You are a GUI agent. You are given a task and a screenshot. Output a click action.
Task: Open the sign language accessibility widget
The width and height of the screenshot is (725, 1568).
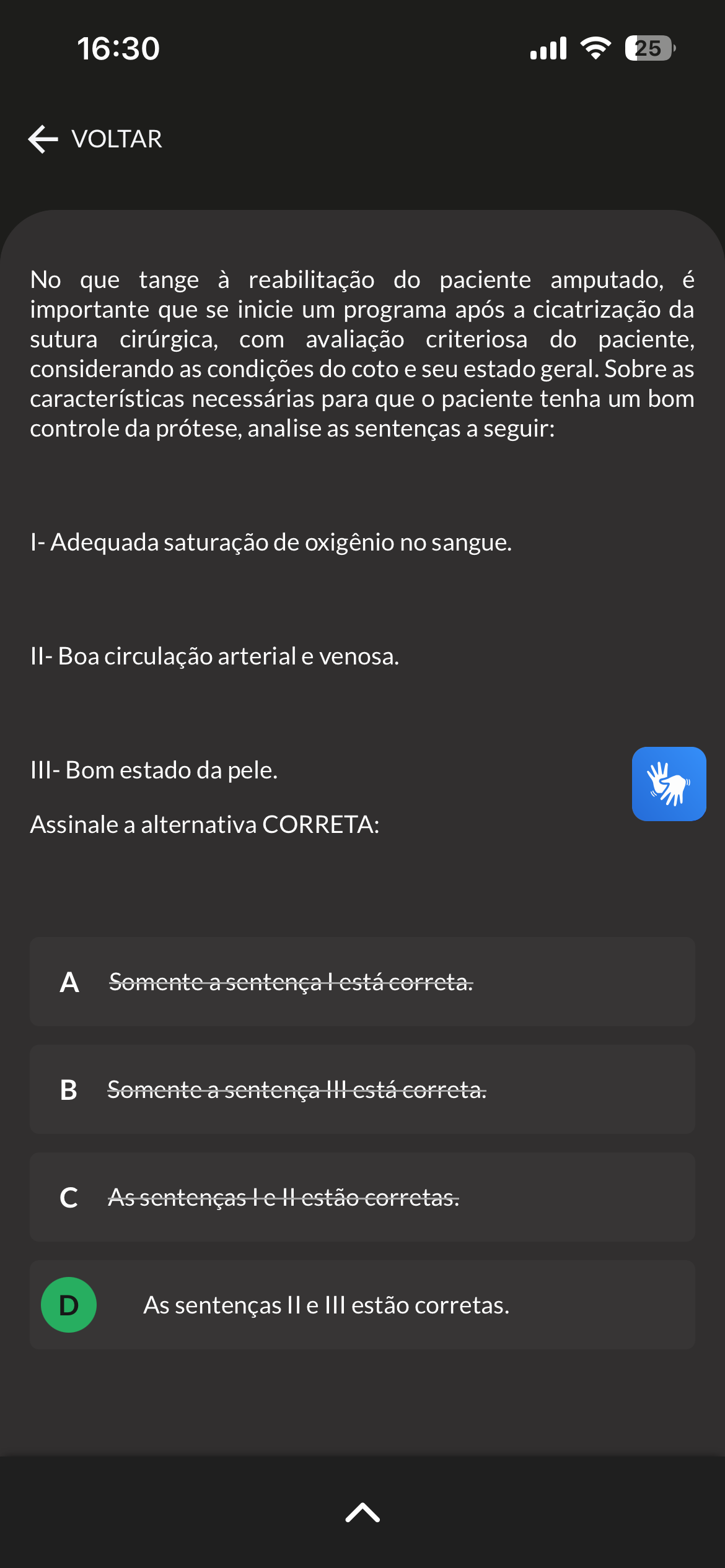pyautogui.click(x=669, y=783)
